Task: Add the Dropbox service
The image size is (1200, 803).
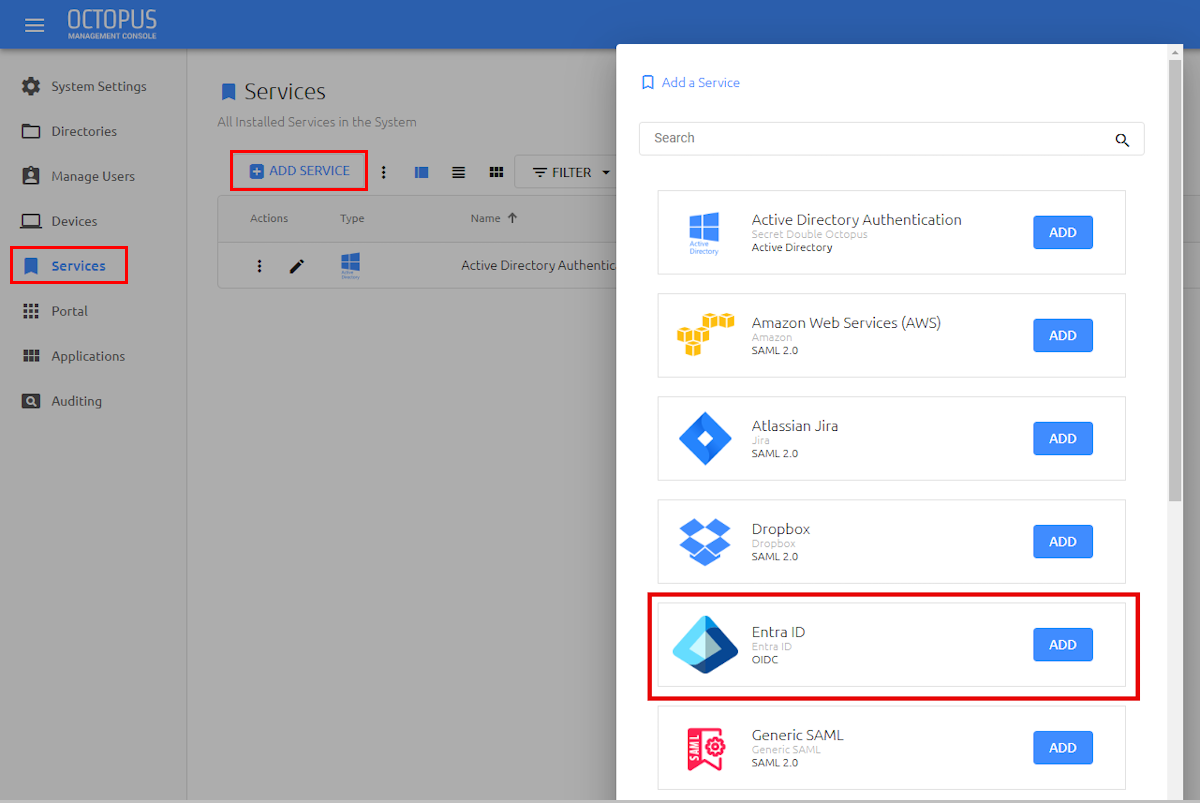Action: pos(1063,541)
